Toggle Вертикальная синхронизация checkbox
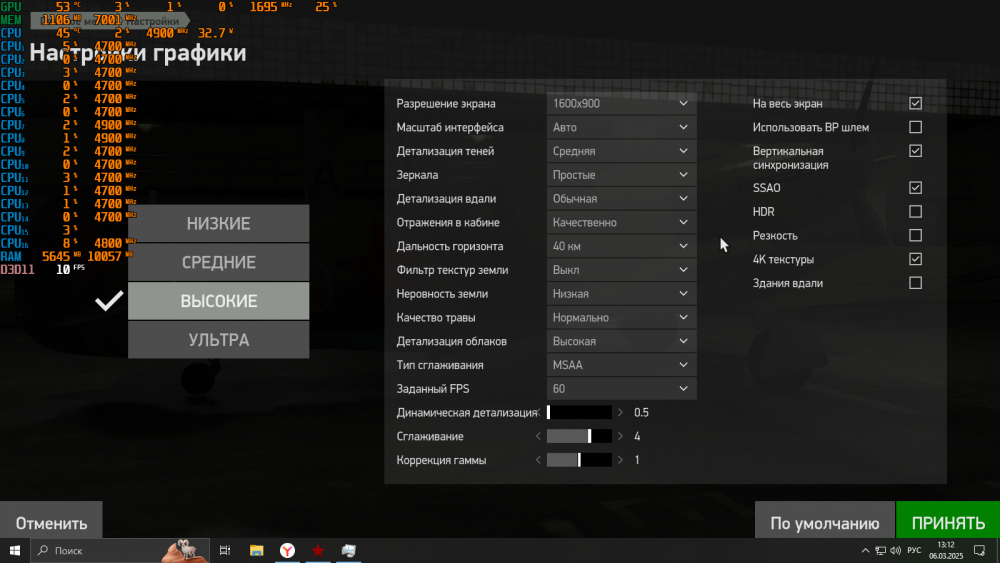 click(915, 151)
